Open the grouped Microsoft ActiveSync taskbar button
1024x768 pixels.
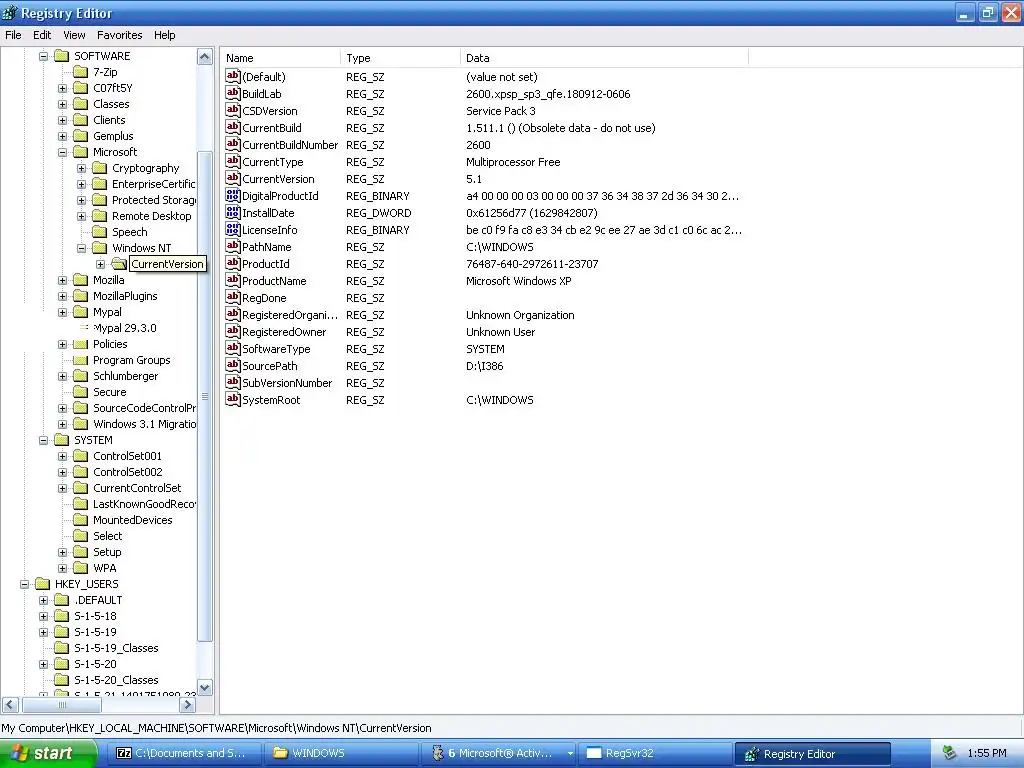point(498,753)
